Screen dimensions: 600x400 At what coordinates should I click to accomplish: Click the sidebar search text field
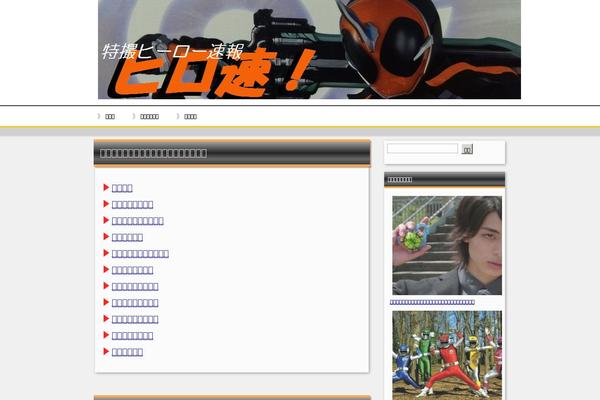[x=422, y=149]
